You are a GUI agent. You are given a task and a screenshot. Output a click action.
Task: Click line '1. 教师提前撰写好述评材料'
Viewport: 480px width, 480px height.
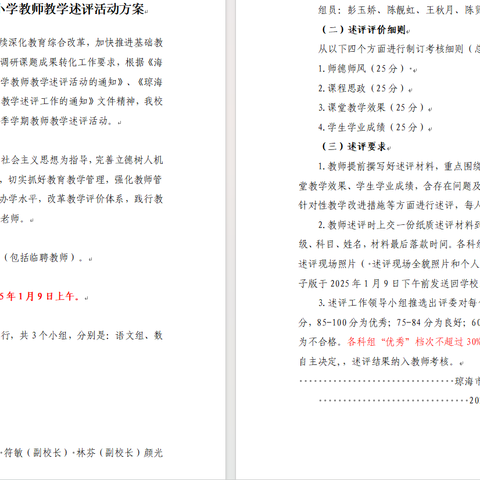click(399, 166)
